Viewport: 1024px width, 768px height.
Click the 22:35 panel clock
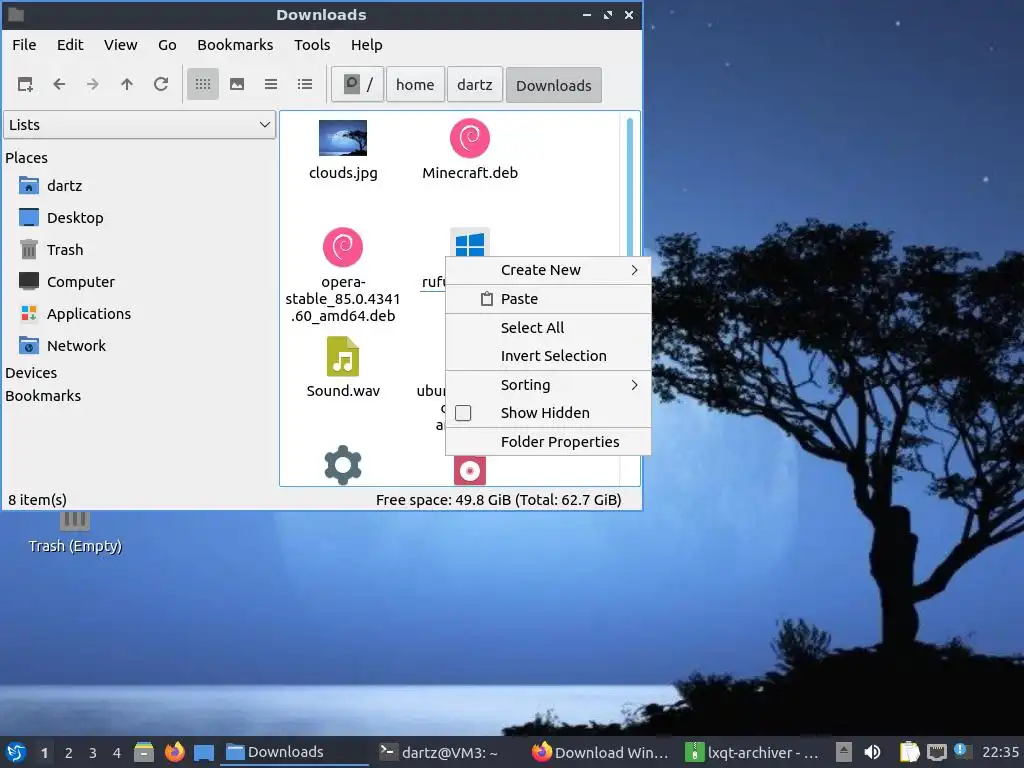pyautogui.click(x=1000, y=752)
